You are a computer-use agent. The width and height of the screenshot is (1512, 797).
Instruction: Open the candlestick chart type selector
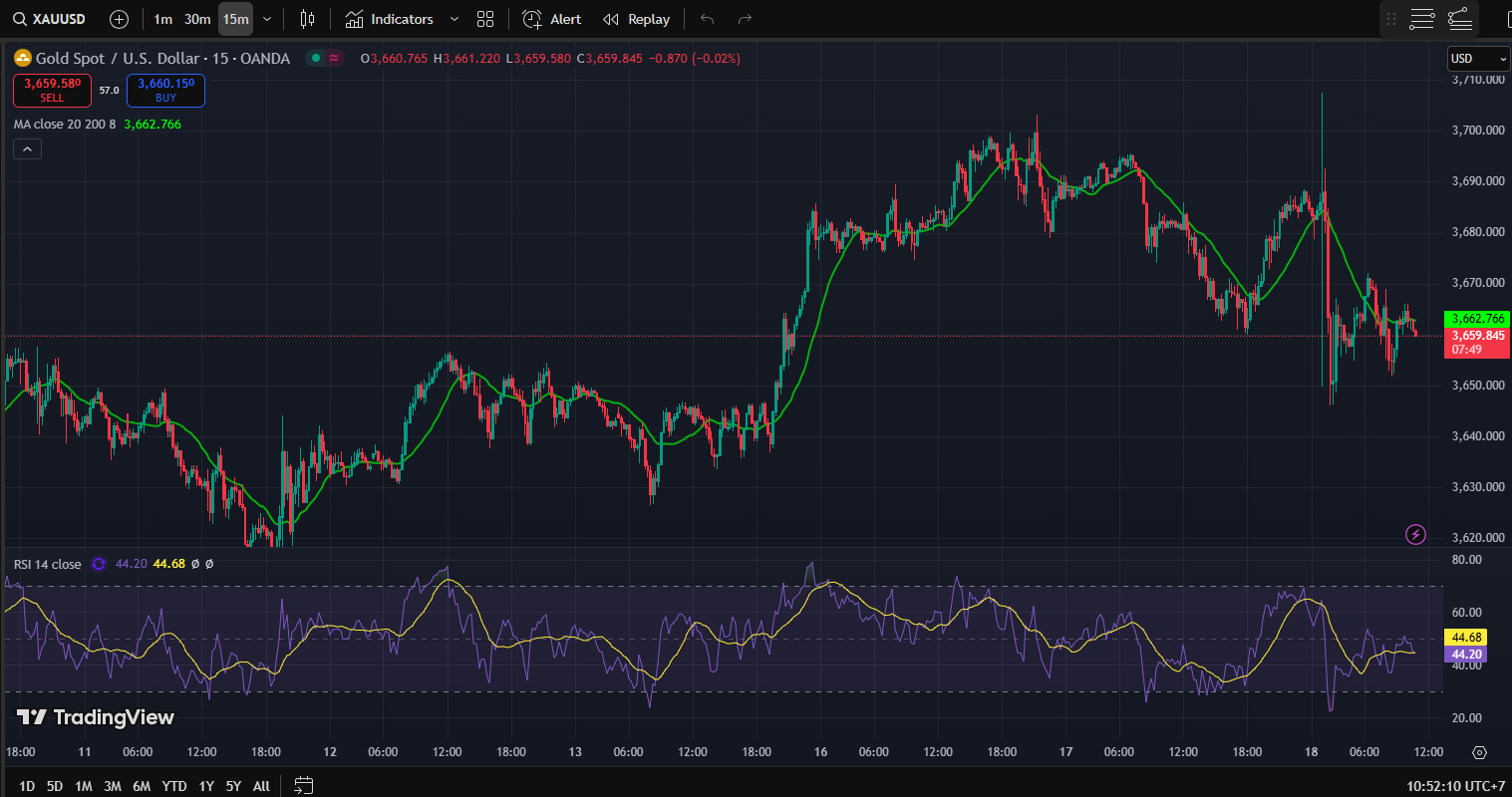click(x=307, y=19)
